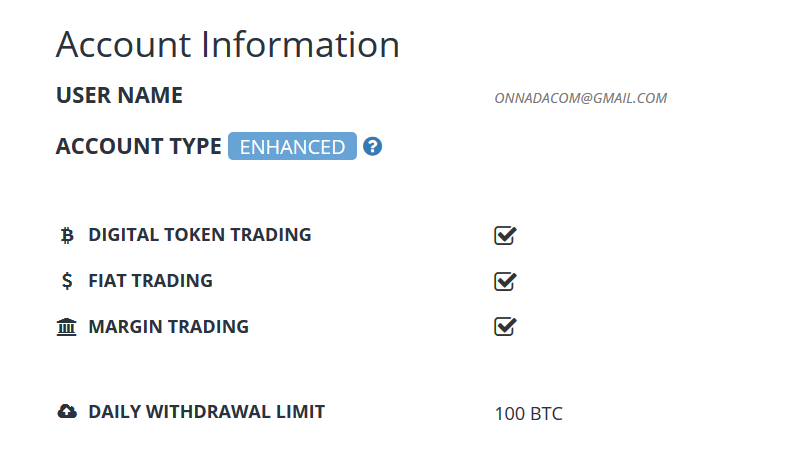Click the USER NAME label
The height and width of the screenshot is (454, 798).
119,96
